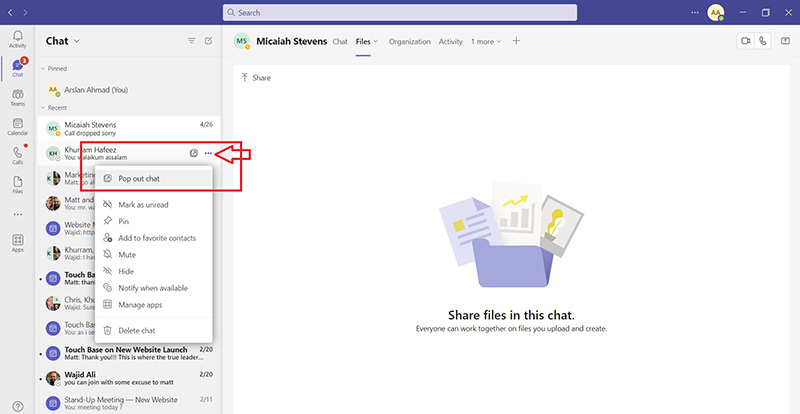Start an audio call
The image size is (800, 414).
762,41
